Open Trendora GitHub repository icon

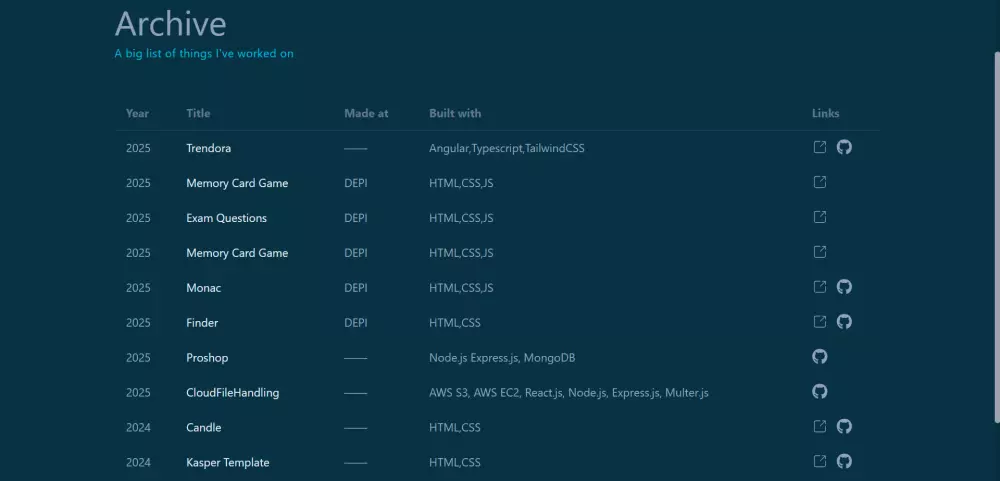[844, 147]
